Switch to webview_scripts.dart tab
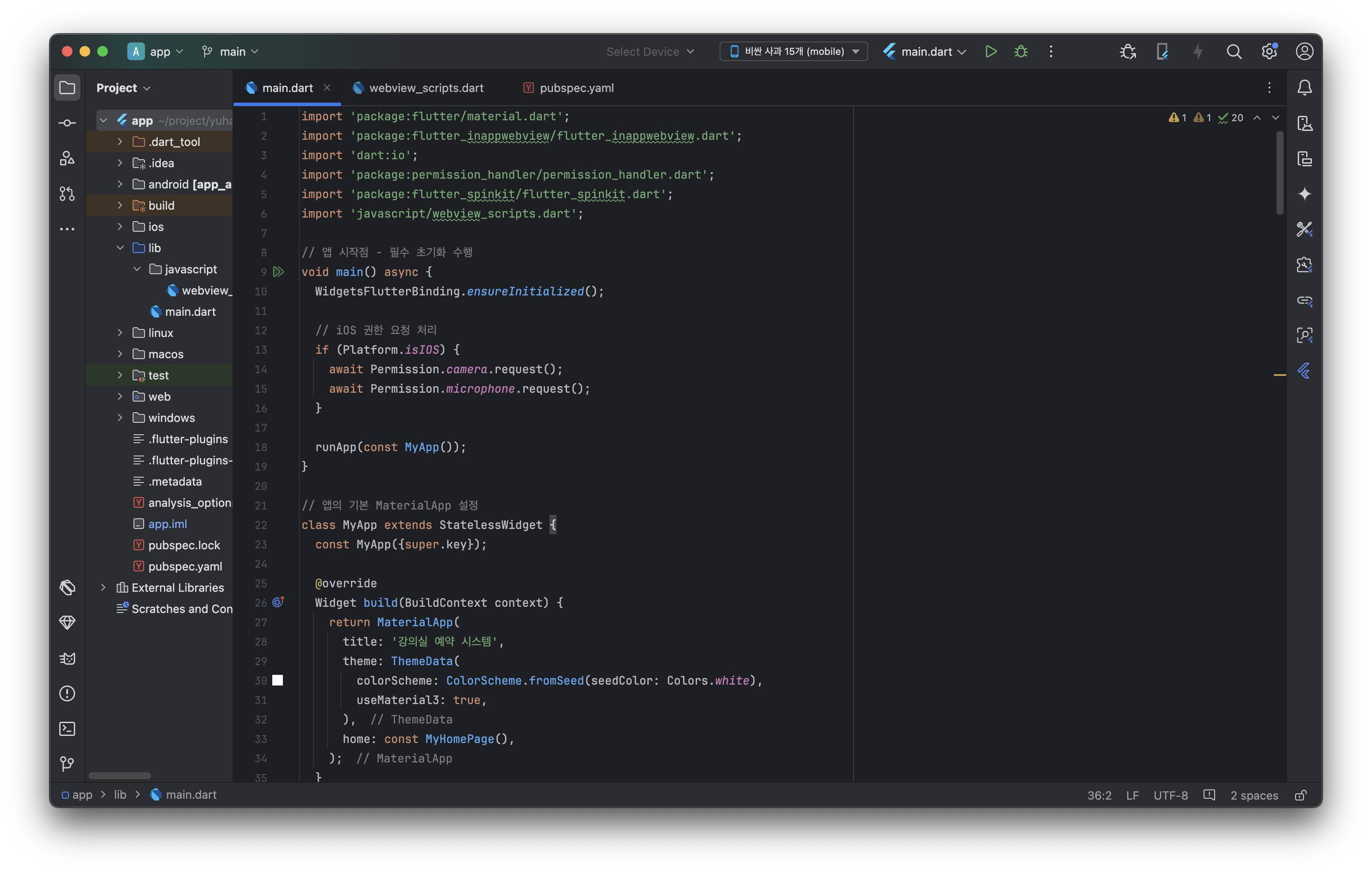The image size is (1372, 873). pos(426,88)
